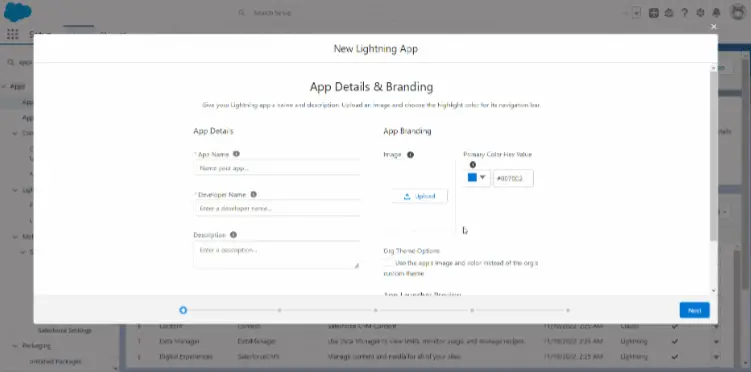Image resolution: width=751 pixels, height=372 pixels.
Task: Click the Packaging label in sidebar
Action: 36,345
